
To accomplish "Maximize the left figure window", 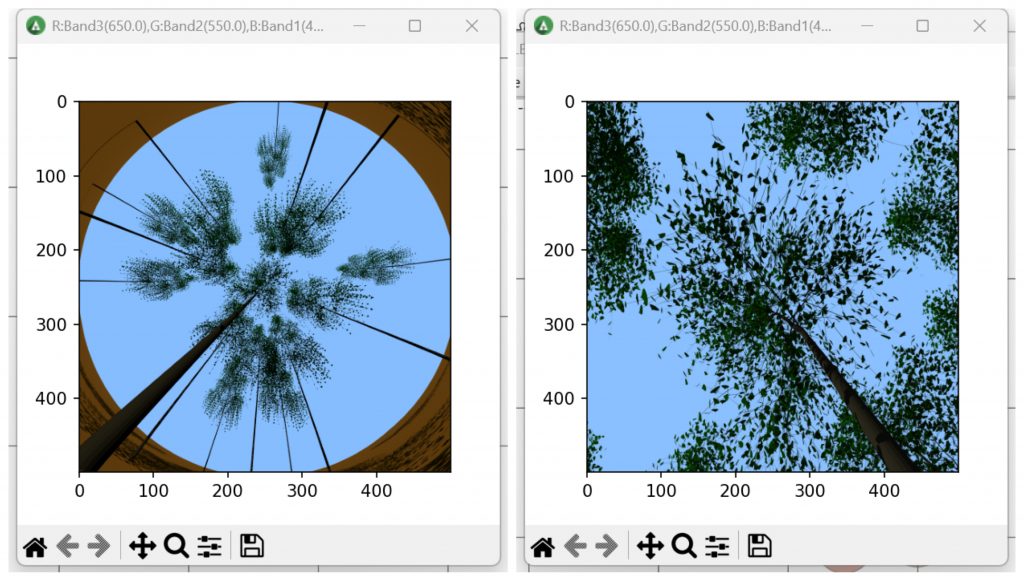I will click(415, 25).
